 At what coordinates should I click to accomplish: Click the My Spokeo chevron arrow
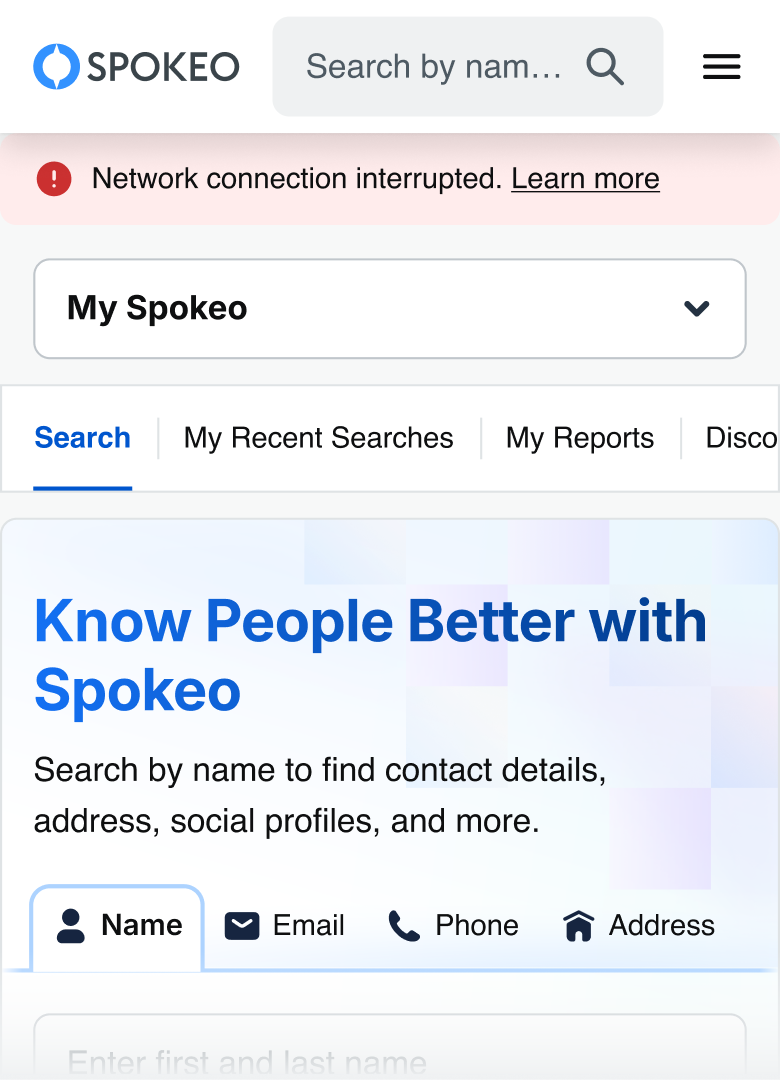coord(697,308)
